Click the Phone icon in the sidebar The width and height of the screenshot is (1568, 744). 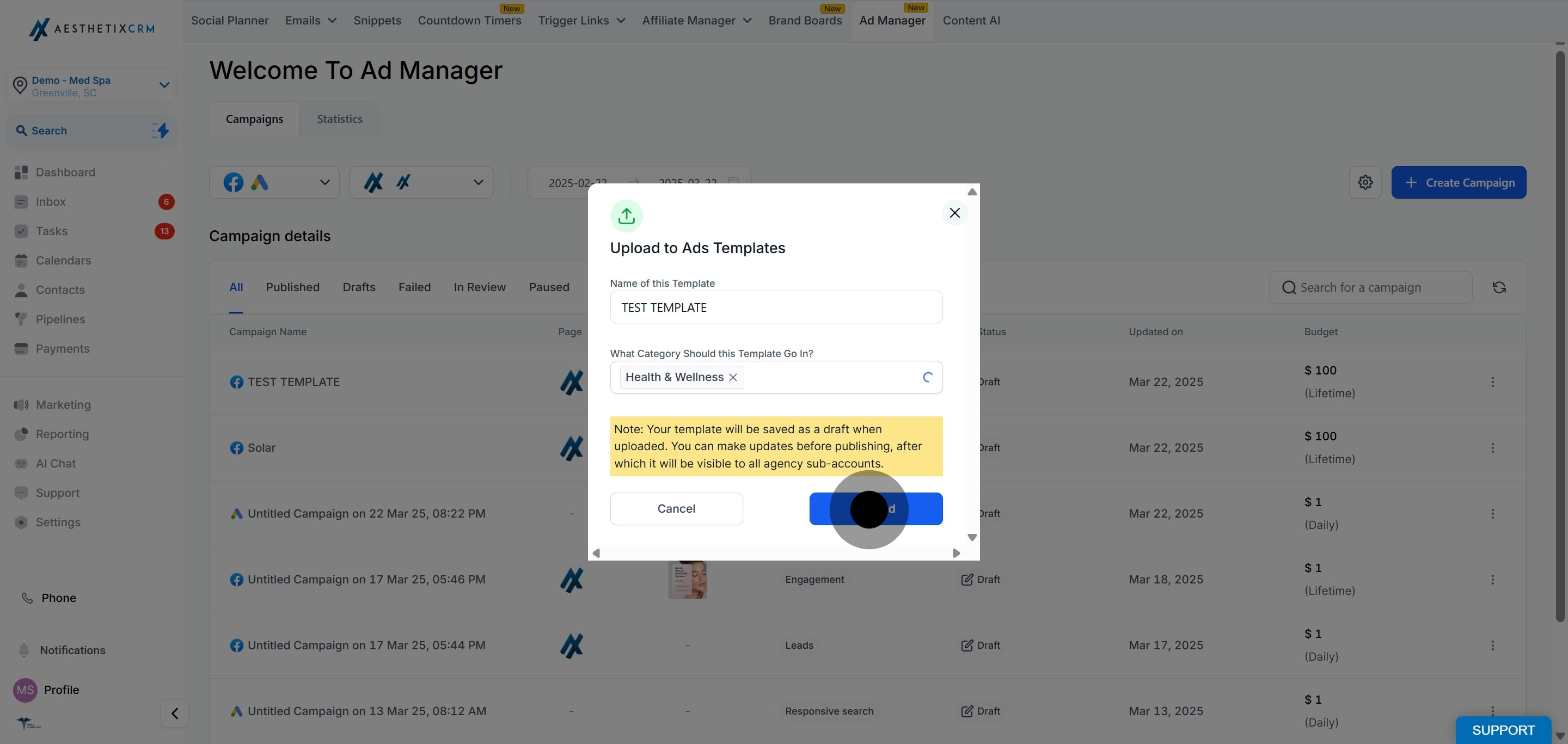coord(27,598)
